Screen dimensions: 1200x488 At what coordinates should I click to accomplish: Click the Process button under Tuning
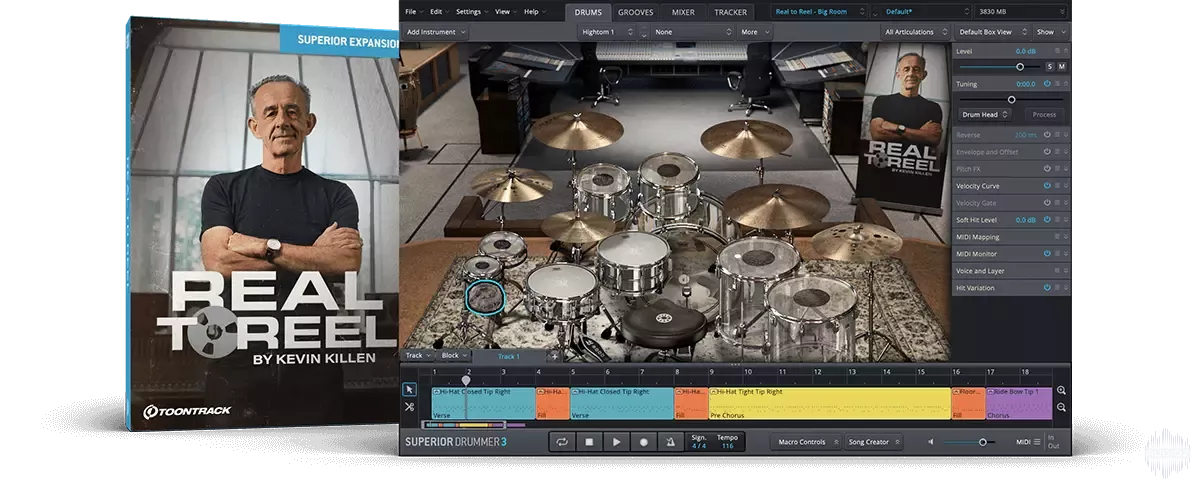pyautogui.click(x=1044, y=115)
